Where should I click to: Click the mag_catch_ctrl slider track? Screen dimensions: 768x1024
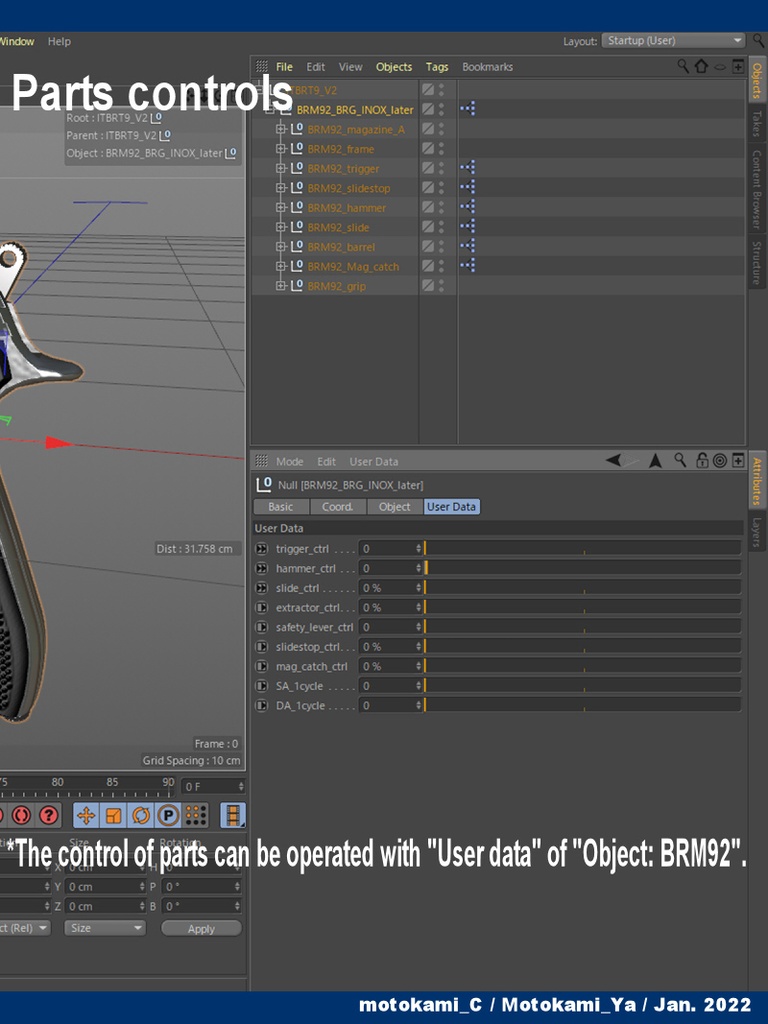pos(583,666)
